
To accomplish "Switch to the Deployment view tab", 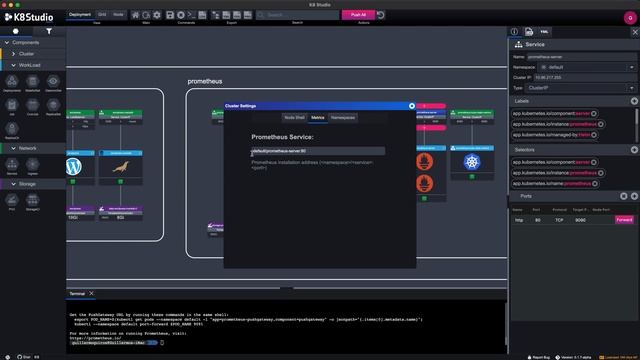I will coord(80,15).
